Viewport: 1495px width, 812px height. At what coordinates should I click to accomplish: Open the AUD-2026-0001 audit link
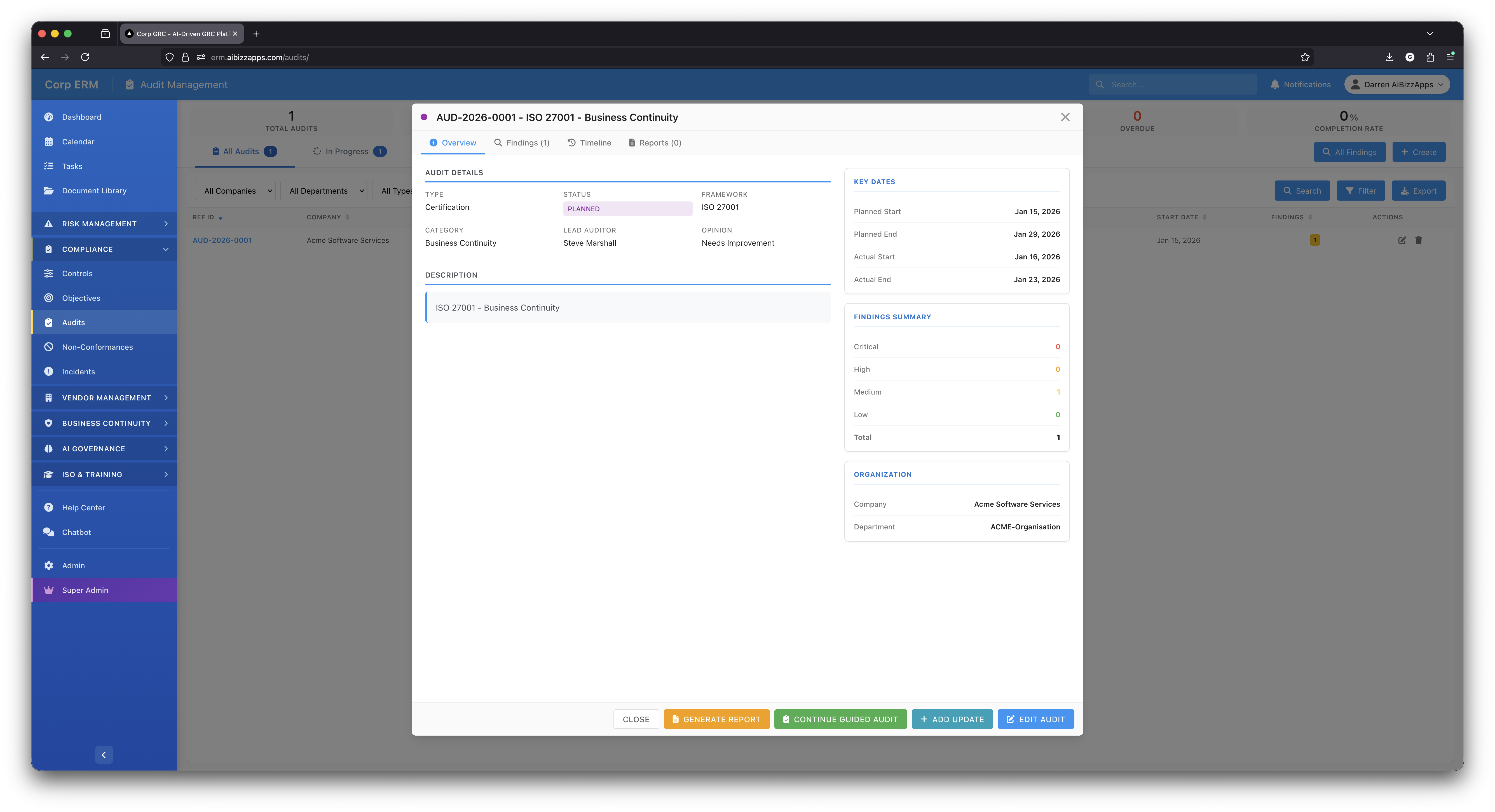[x=222, y=240]
